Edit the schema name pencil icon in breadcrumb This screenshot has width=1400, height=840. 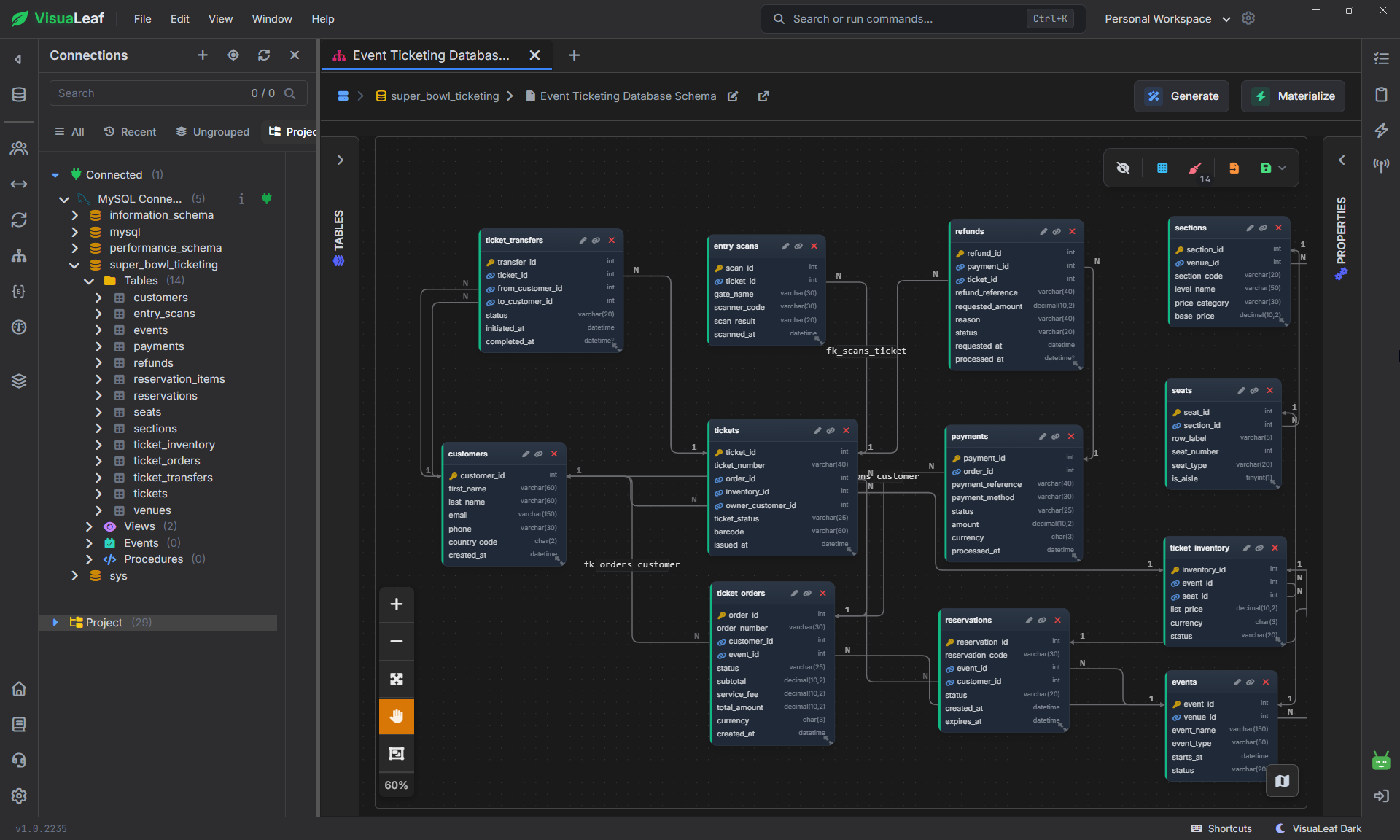point(733,96)
